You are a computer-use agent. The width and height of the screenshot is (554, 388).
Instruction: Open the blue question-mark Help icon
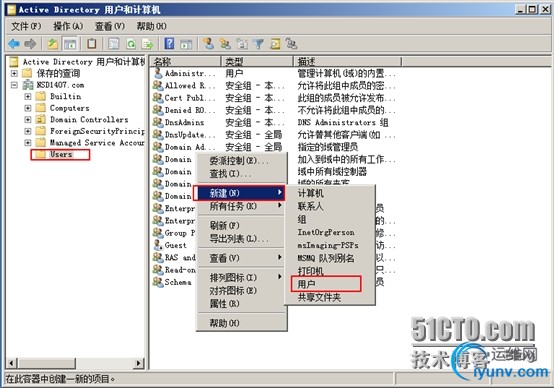(170, 44)
